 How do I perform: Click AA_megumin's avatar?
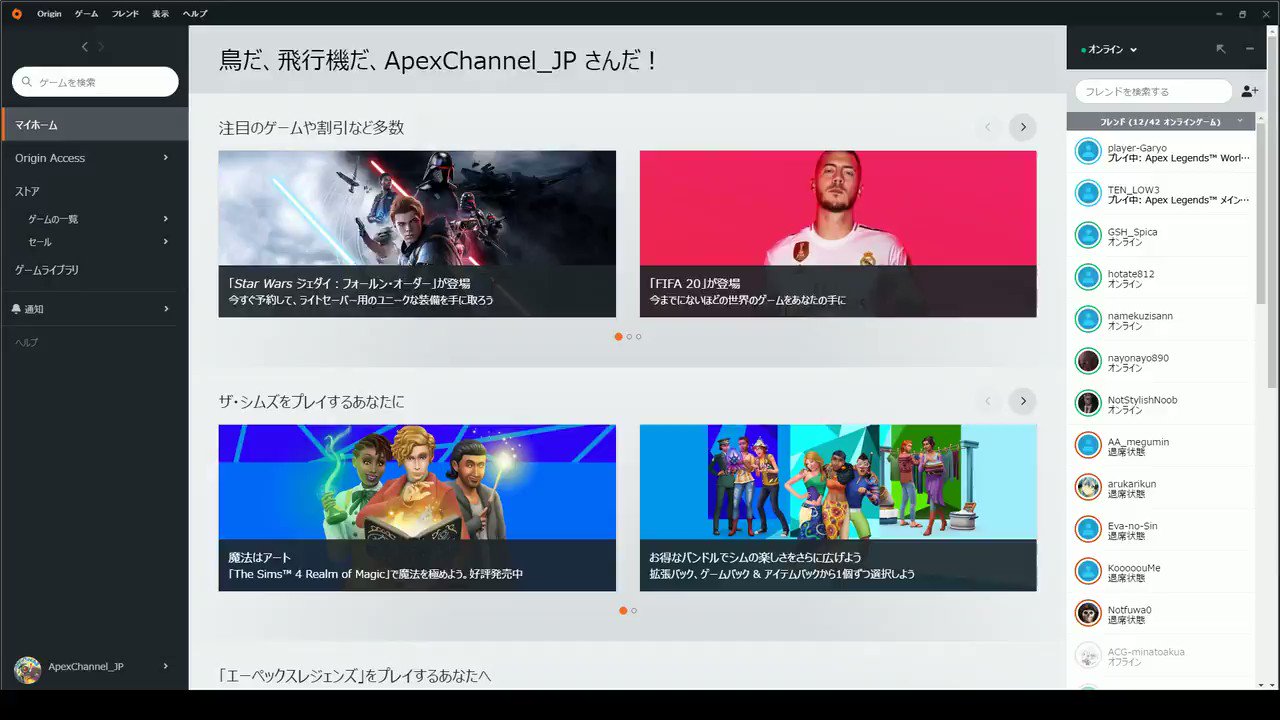1088,446
